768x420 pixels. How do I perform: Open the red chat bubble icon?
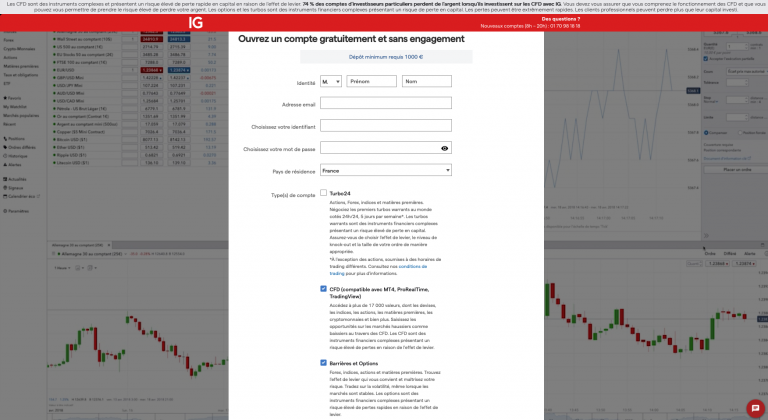[x=755, y=408]
